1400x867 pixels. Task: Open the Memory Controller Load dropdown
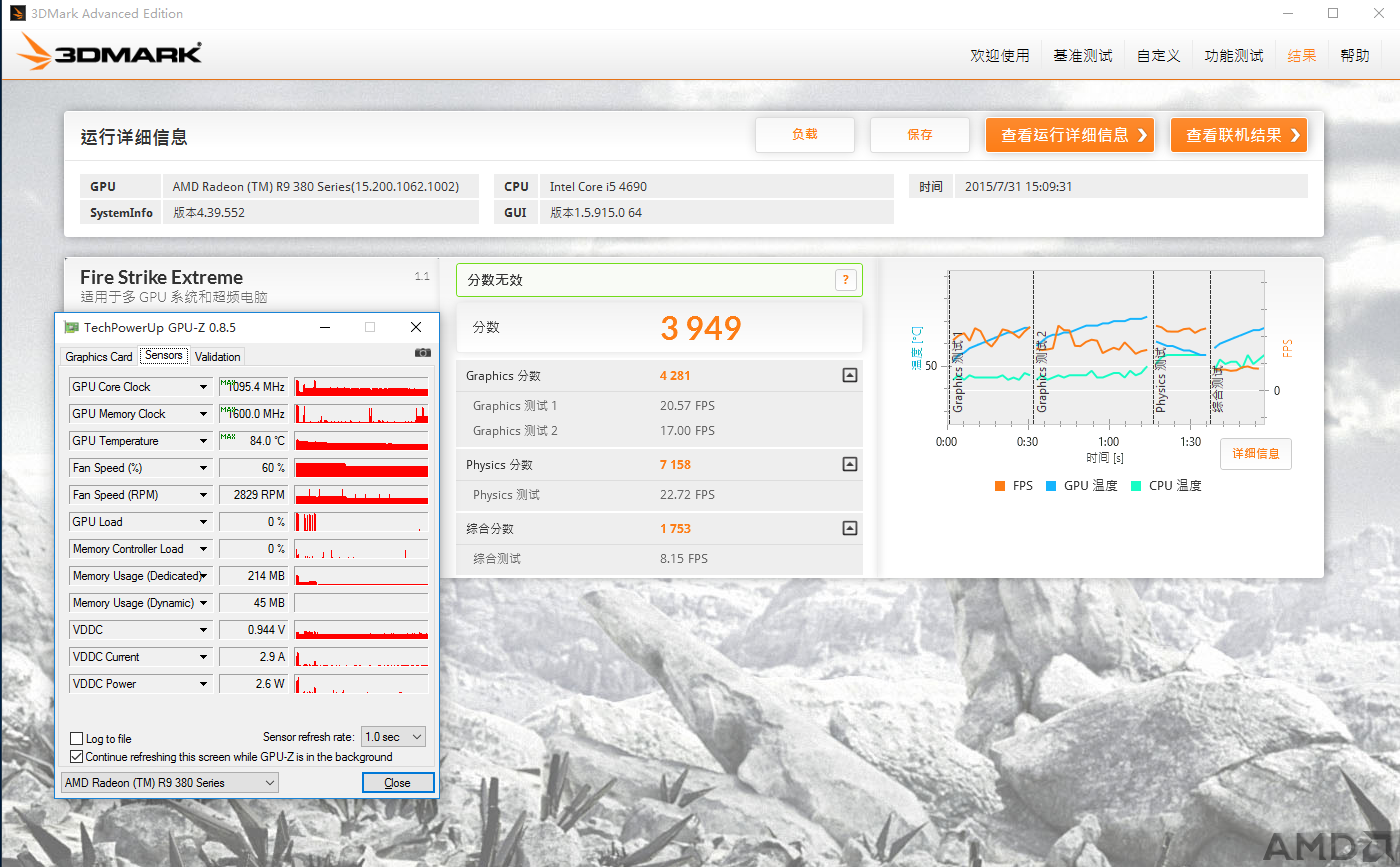(204, 549)
